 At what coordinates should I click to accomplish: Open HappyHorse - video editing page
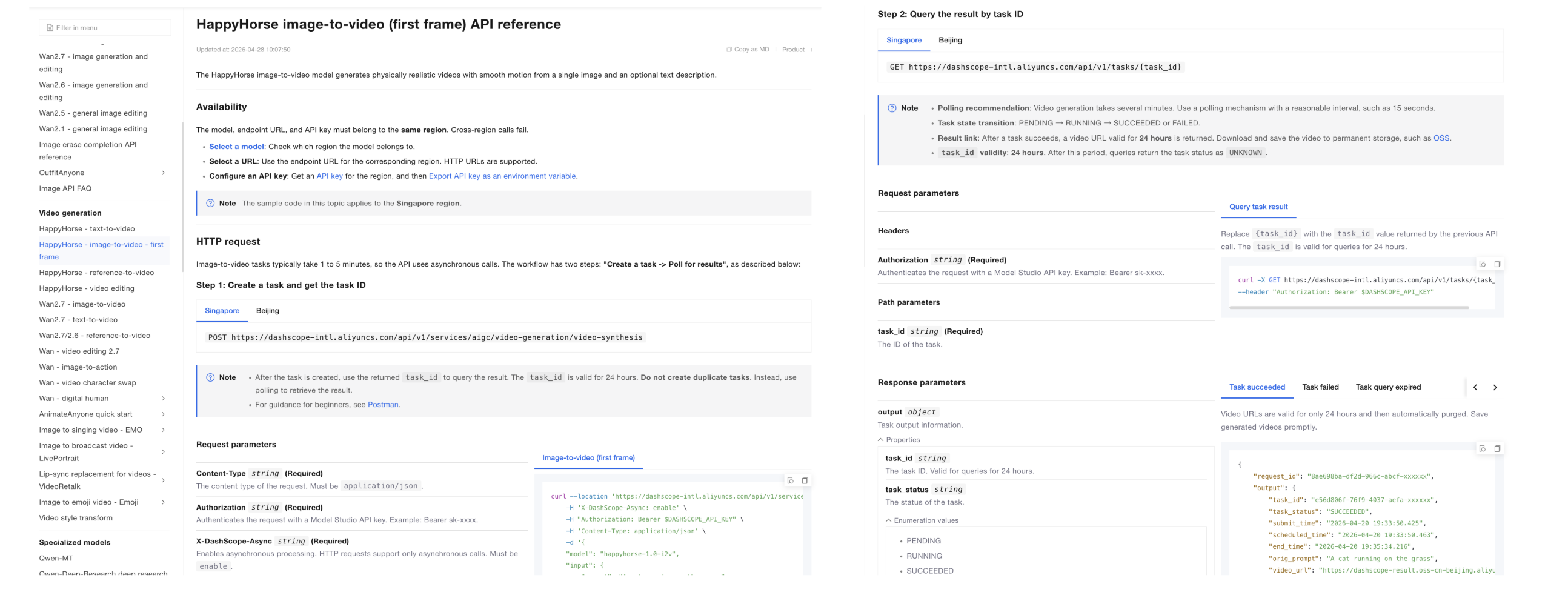[87, 288]
